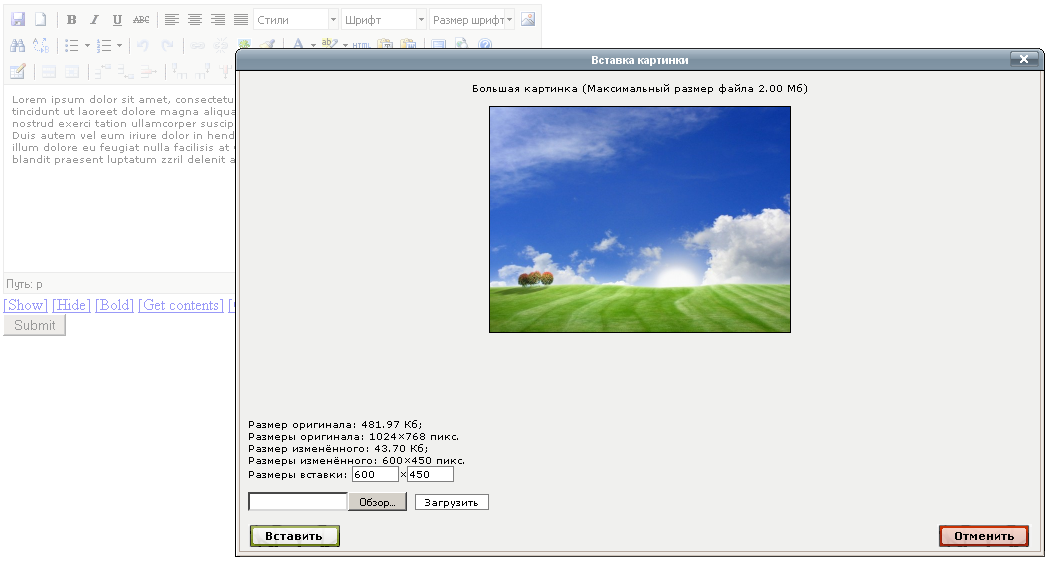Open the find binoculars icon
Viewport: 1051px width, 562px height.
[x=17, y=46]
